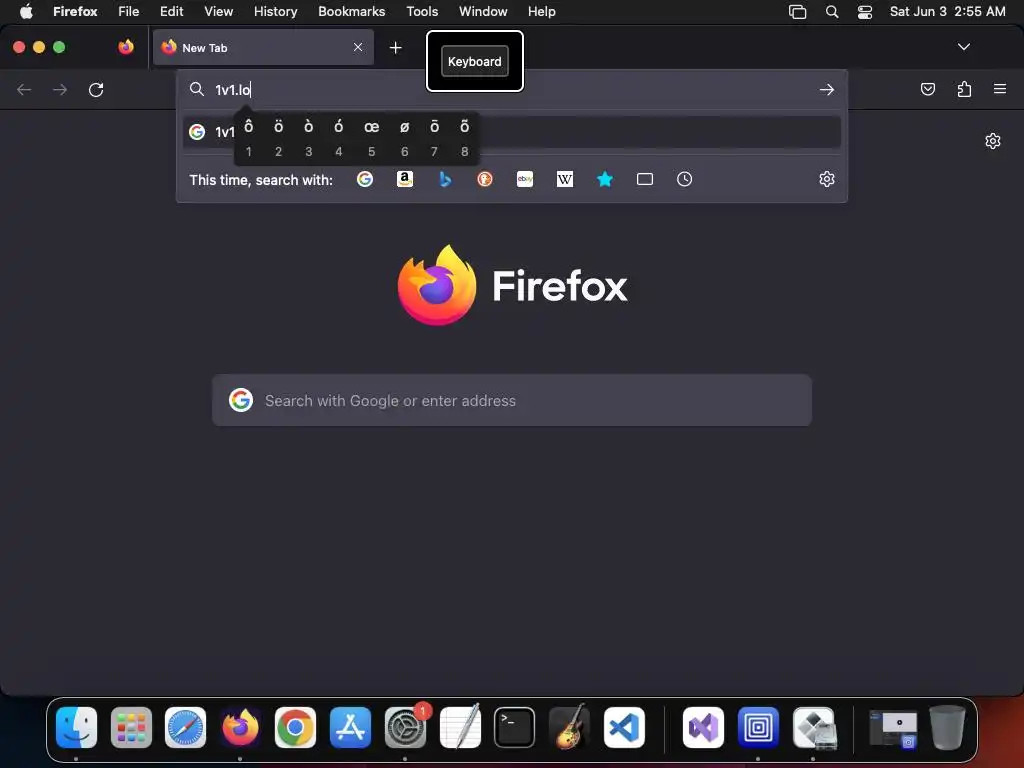Search bookmarks via the star icon

(605, 179)
